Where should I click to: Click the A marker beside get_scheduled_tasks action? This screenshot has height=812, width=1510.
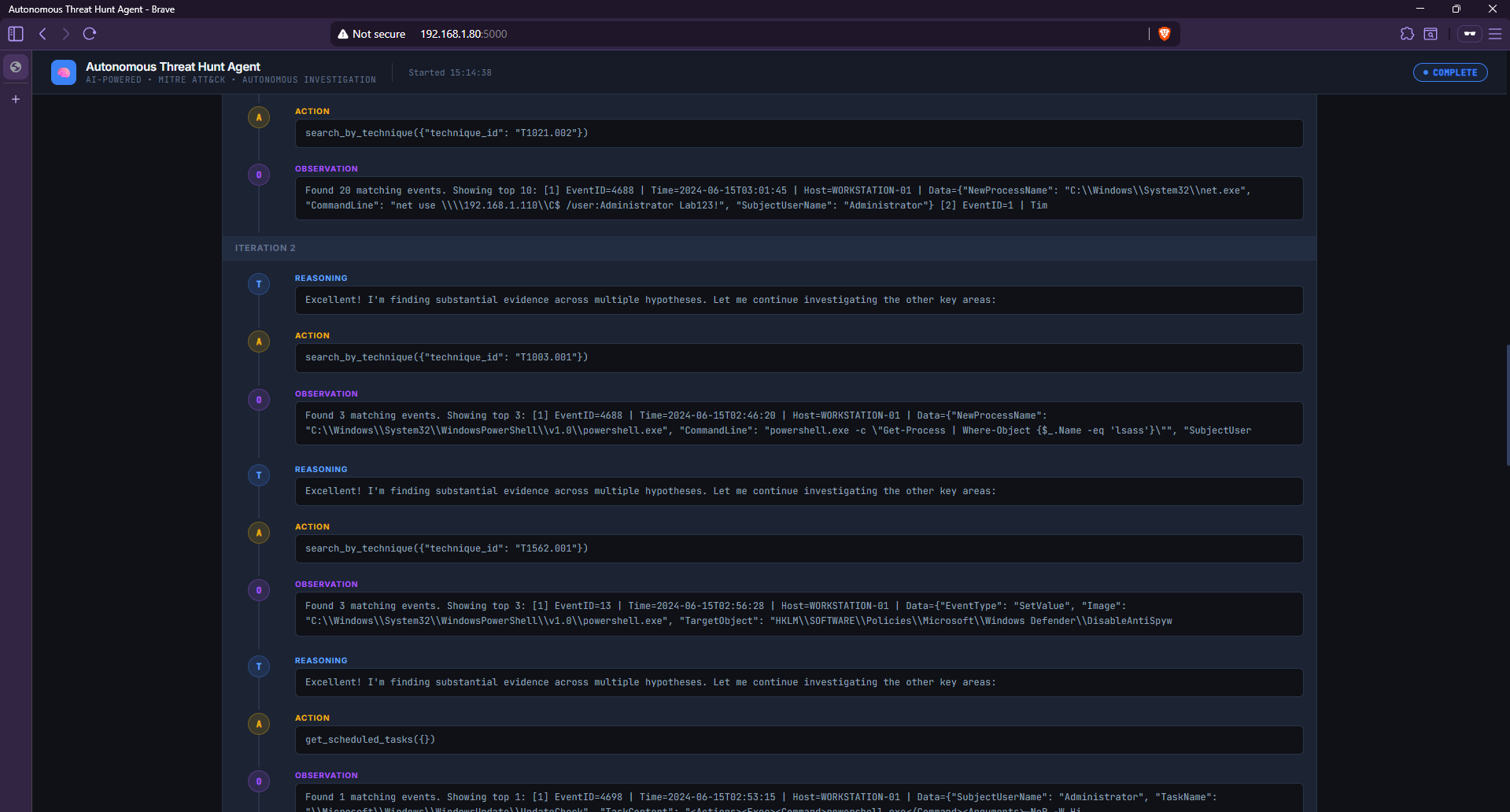[259, 724]
